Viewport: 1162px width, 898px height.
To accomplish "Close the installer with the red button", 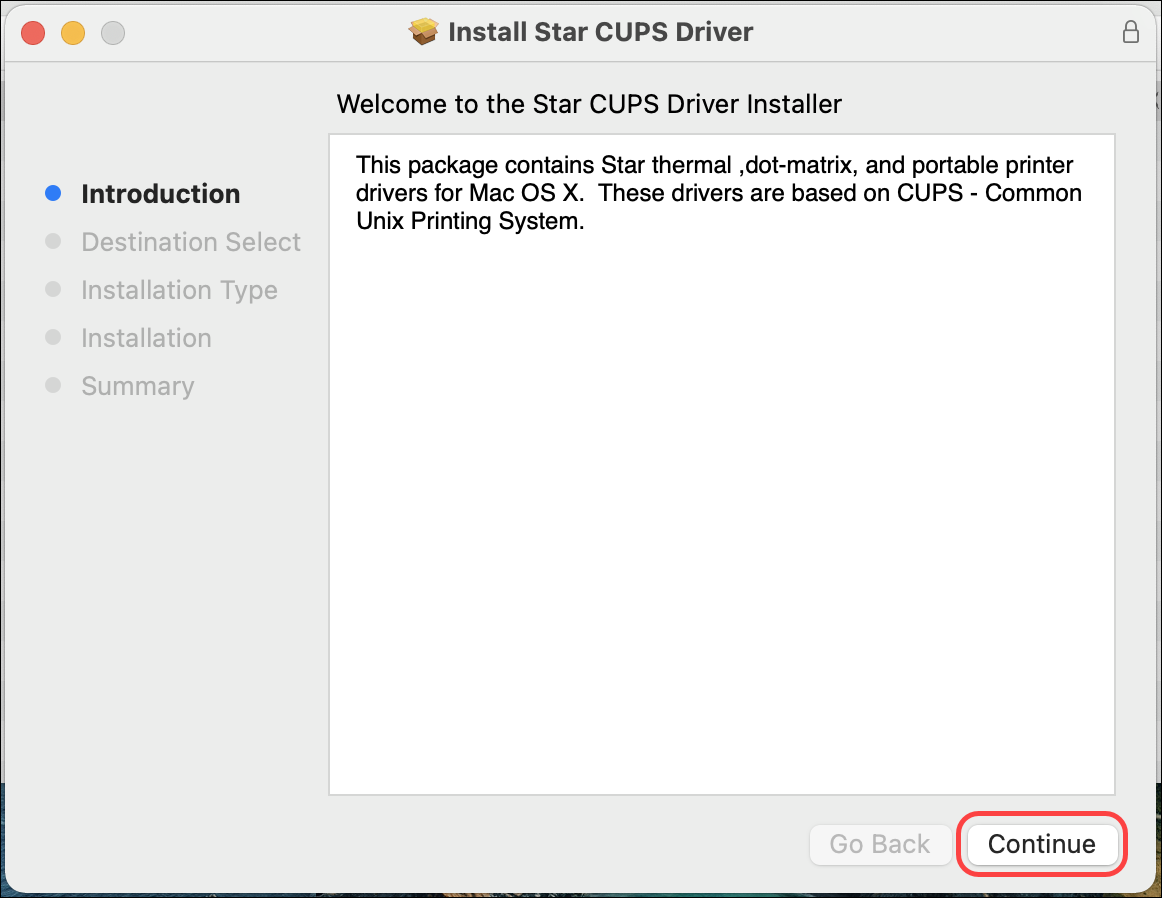I will pos(33,33).
